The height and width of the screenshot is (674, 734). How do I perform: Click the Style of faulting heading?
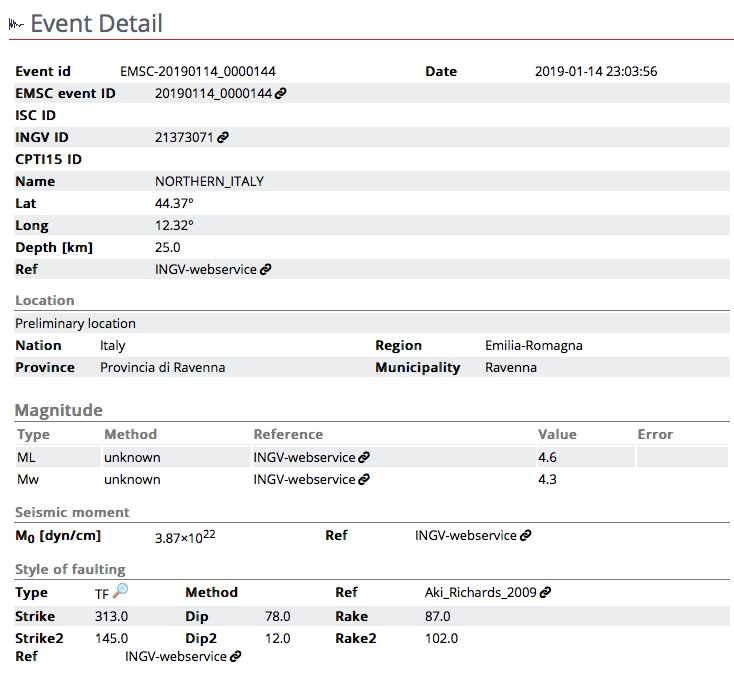tap(70, 570)
